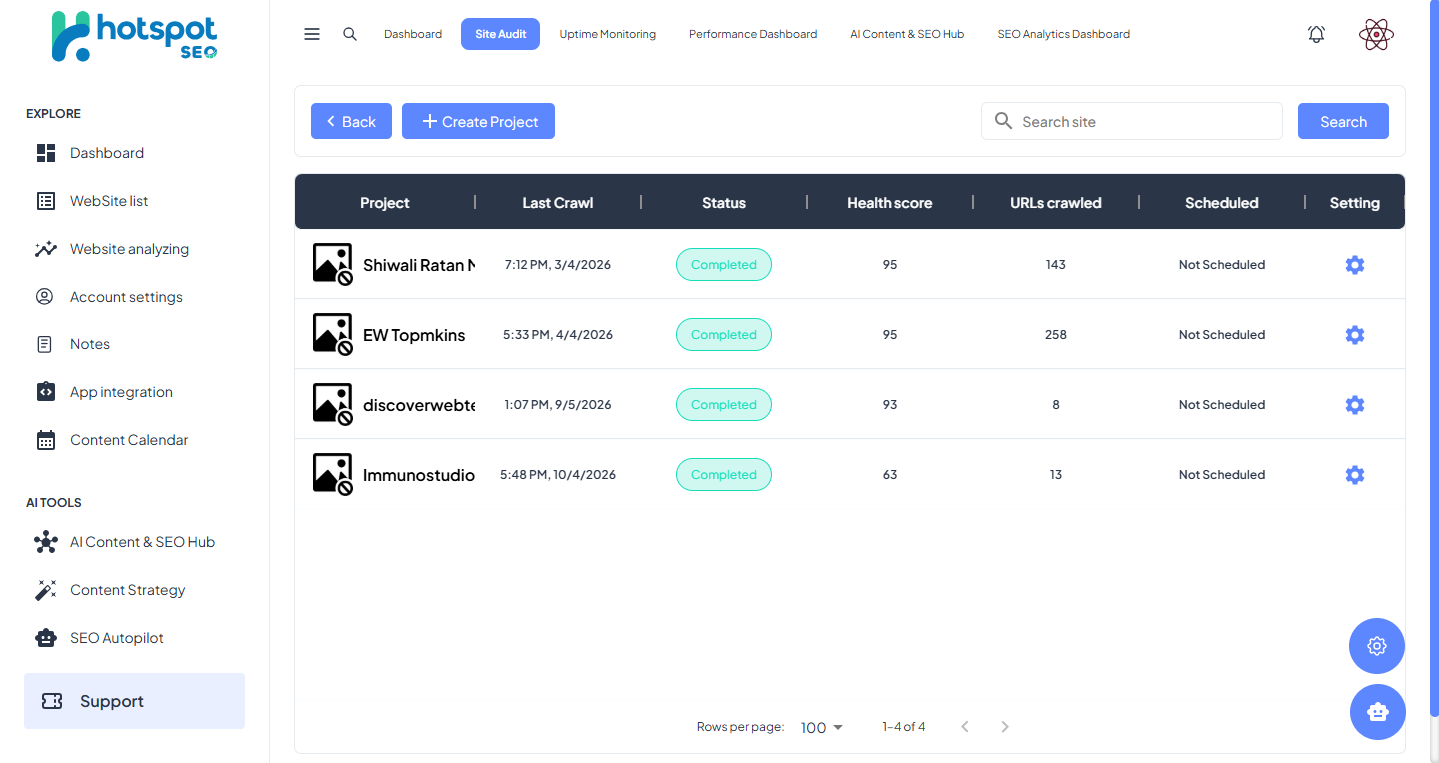Click the Completed badge for Shiwali Ratan
The image size is (1439, 763).
tap(724, 265)
